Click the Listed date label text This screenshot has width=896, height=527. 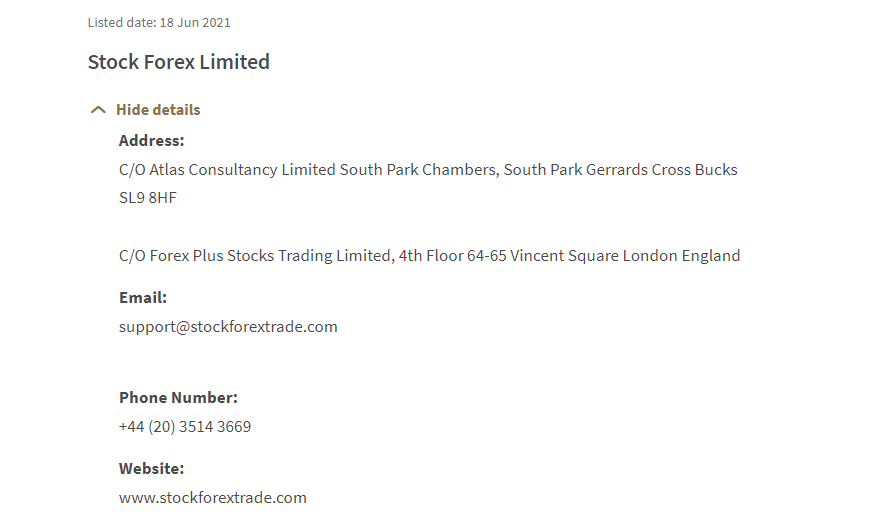pyautogui.click(x=121, y=22)
